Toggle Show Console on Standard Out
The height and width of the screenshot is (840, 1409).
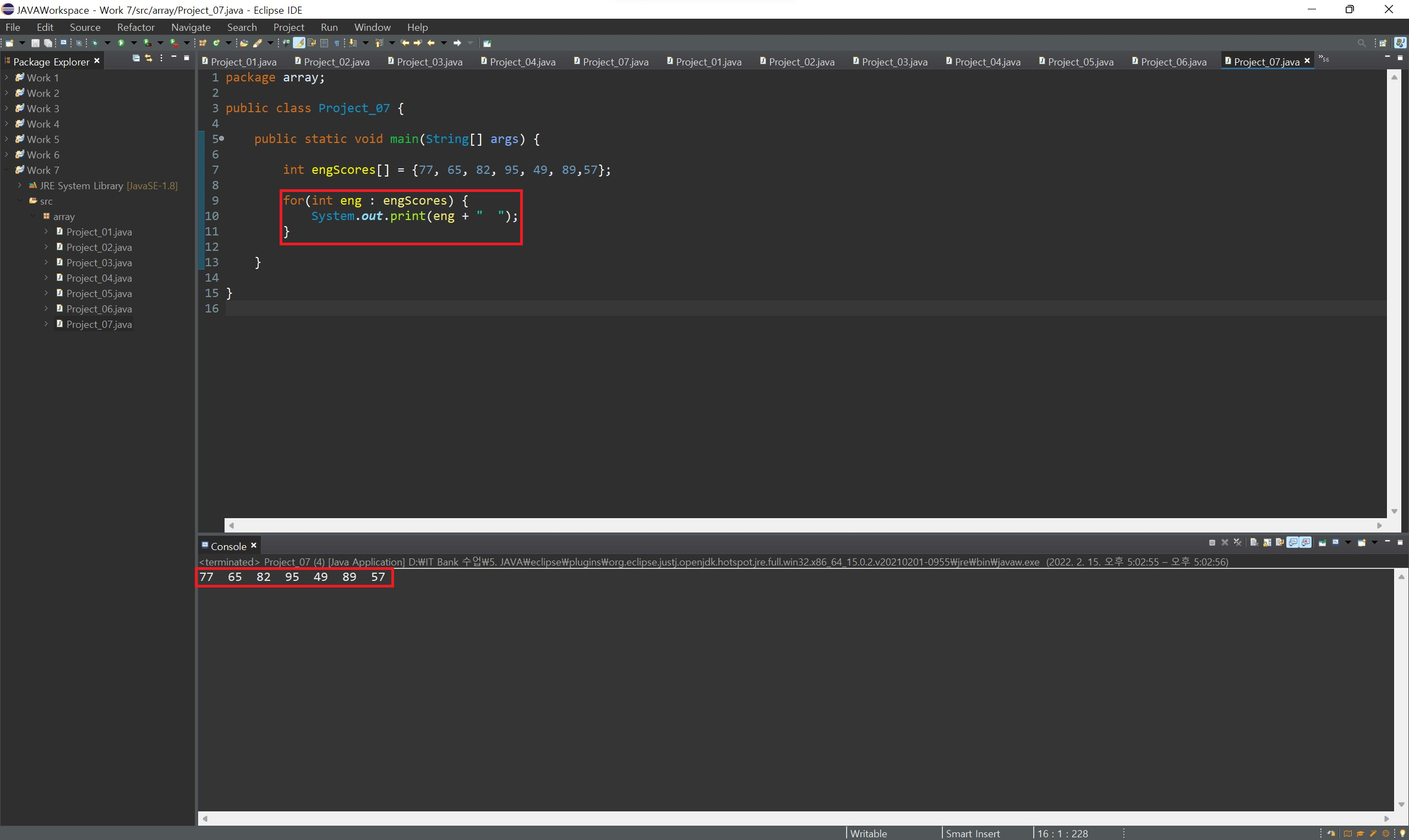(x=1293, y=542)
